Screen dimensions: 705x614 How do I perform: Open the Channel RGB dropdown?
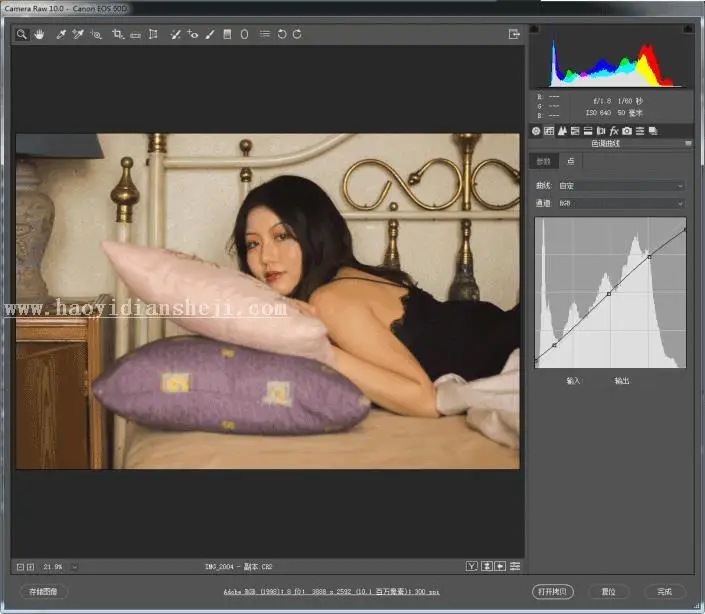tap(621, 203)
